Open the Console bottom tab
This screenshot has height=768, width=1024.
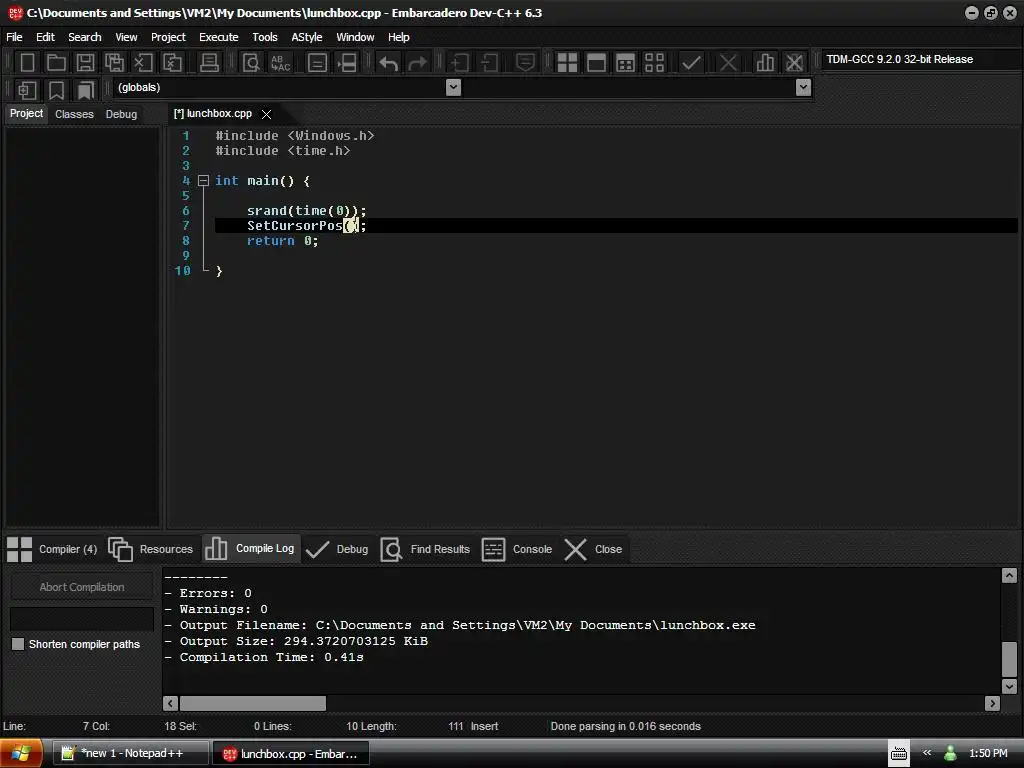pos(517,549)
